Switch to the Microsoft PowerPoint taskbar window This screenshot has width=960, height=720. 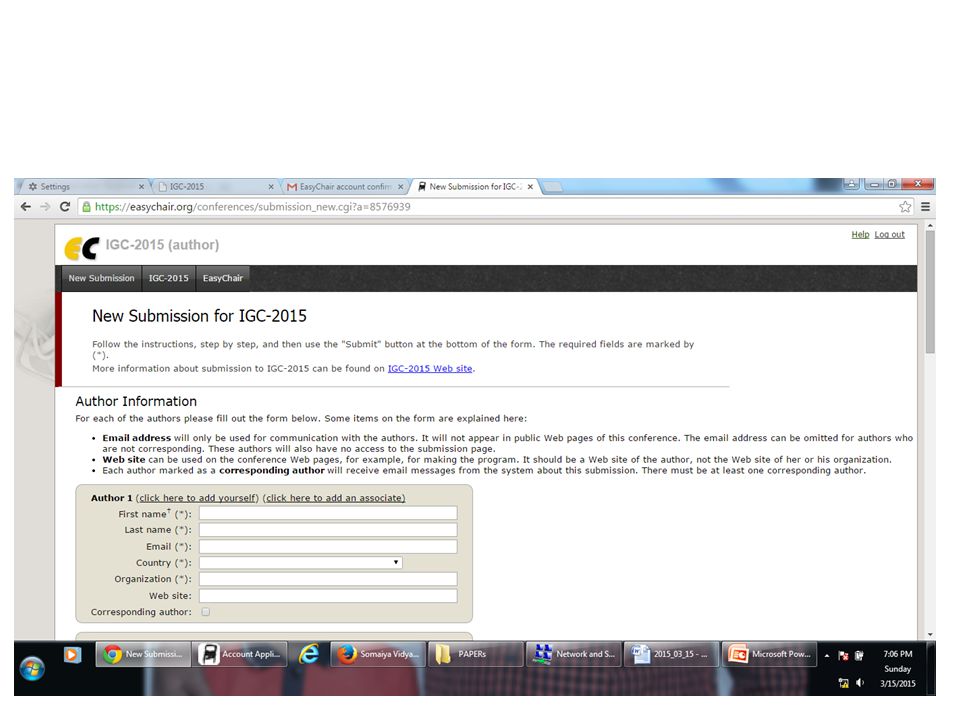click(769, 654)
